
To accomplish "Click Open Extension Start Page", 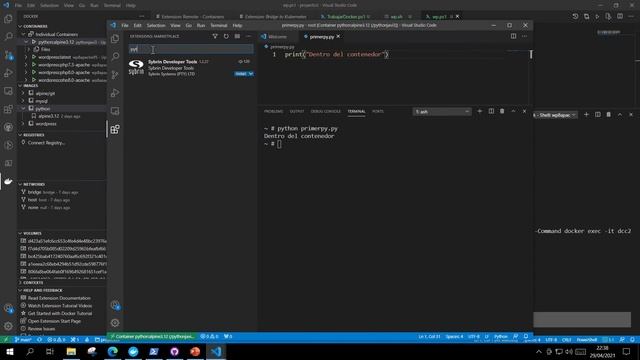I will [x=54, y=321].
